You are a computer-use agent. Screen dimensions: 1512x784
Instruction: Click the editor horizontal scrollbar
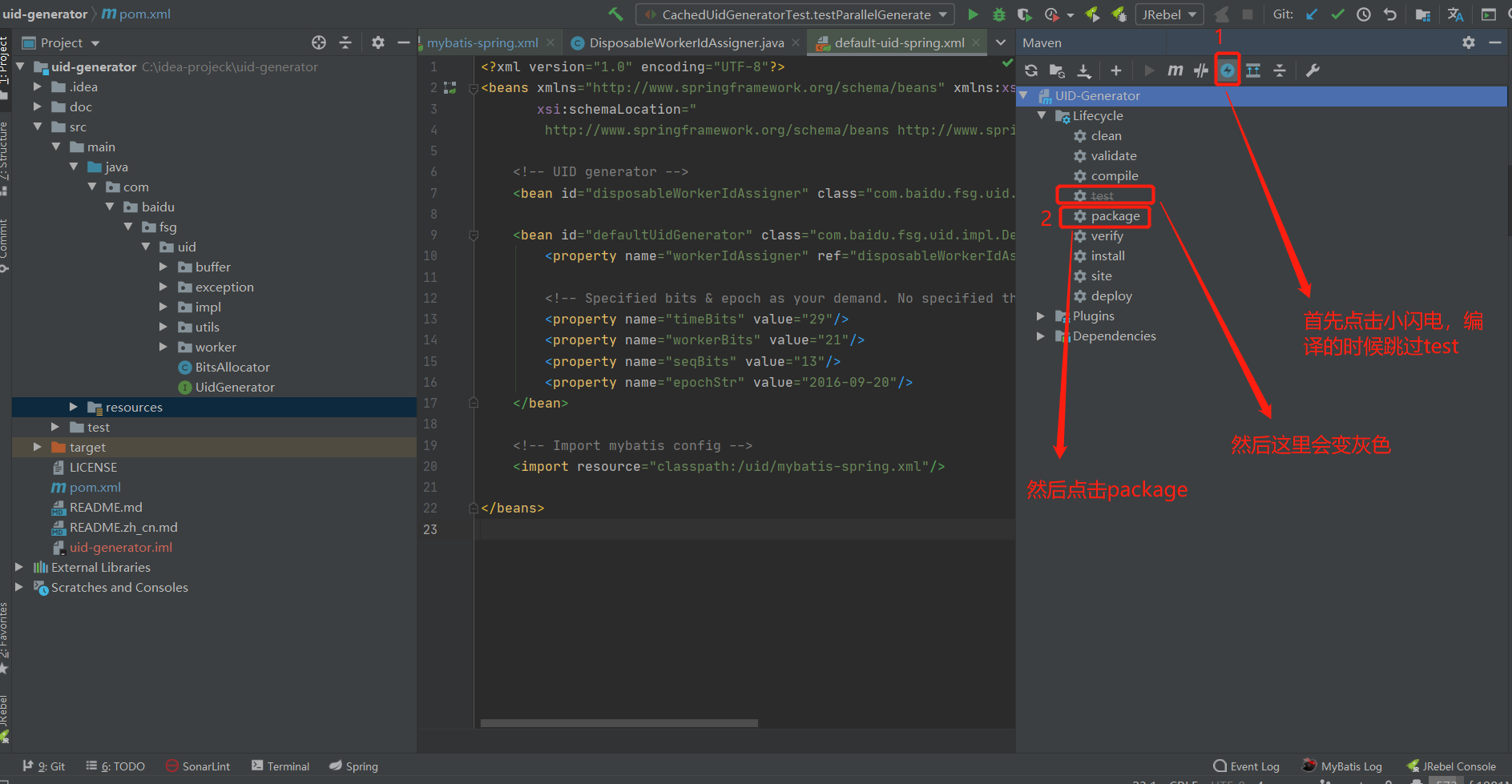click(619, 723)
